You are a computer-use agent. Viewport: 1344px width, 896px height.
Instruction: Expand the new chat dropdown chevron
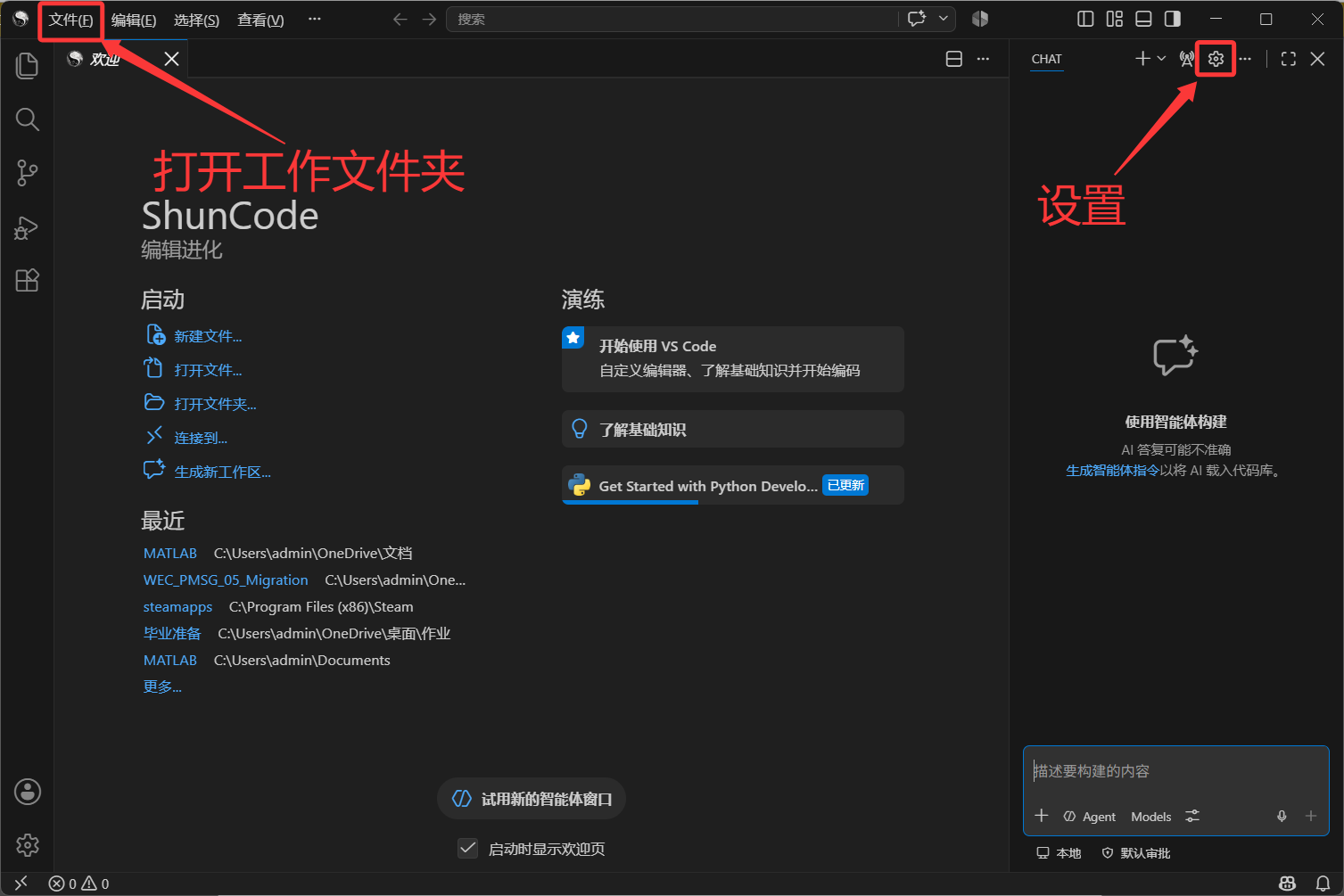pos(1161,59)
